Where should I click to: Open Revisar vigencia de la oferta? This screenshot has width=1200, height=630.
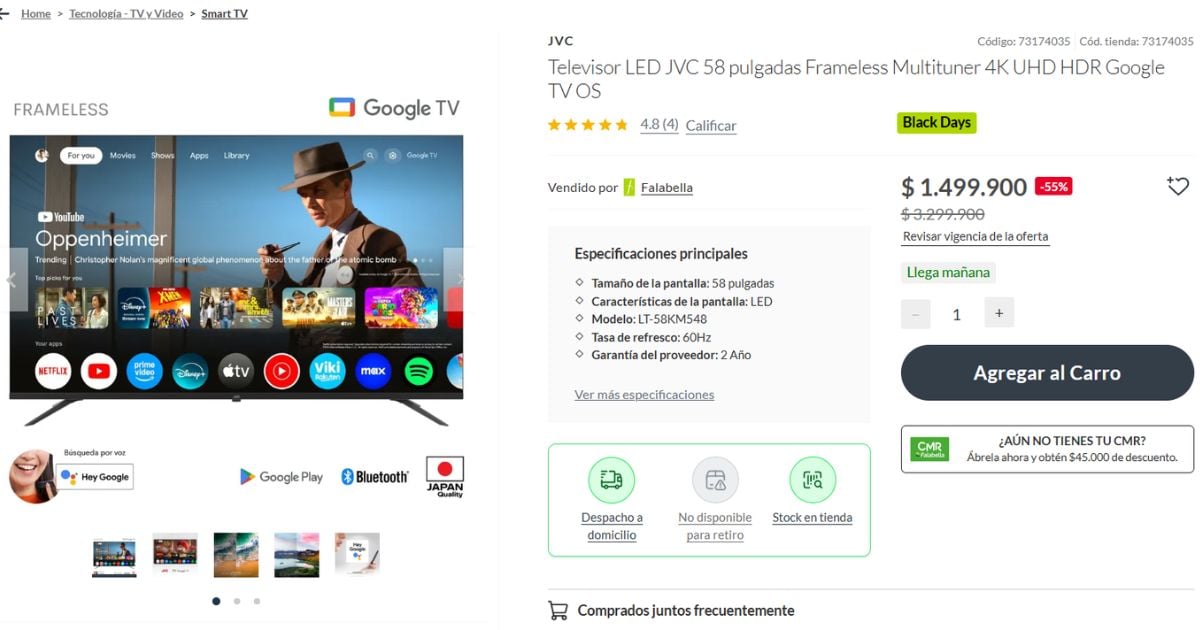pyautogui.click(x=975, y=237)
